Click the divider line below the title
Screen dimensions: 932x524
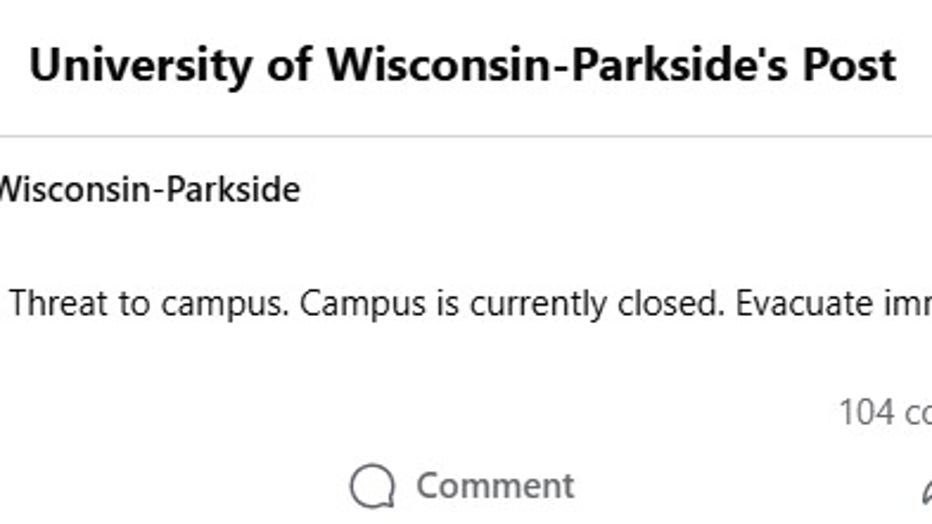pos(466,136)
